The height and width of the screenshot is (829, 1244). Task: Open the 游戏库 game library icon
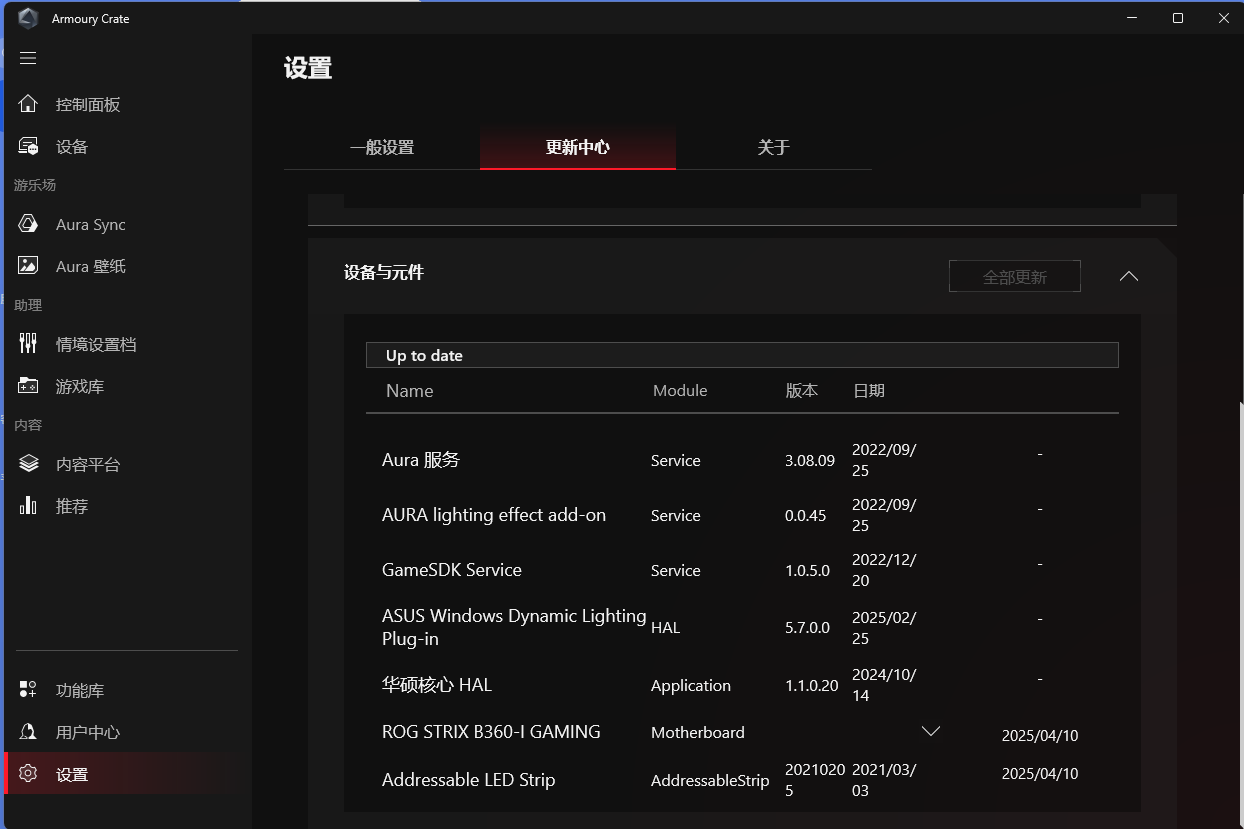[x=28, y=386]
